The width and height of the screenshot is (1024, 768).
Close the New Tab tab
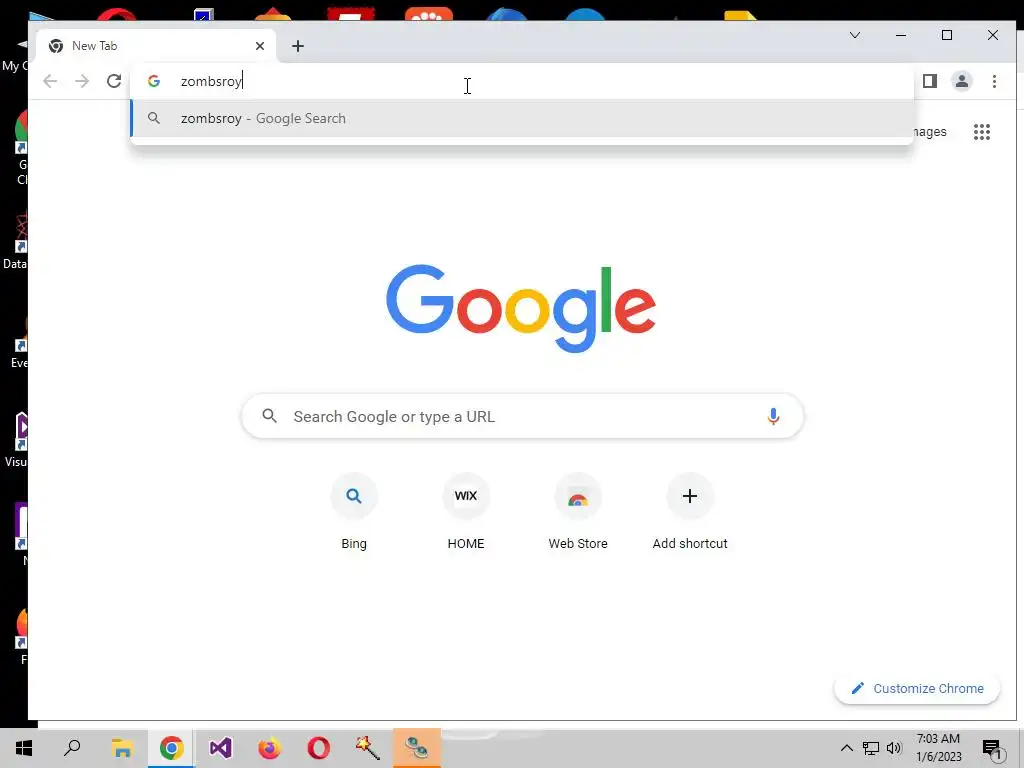click(260, 46)
